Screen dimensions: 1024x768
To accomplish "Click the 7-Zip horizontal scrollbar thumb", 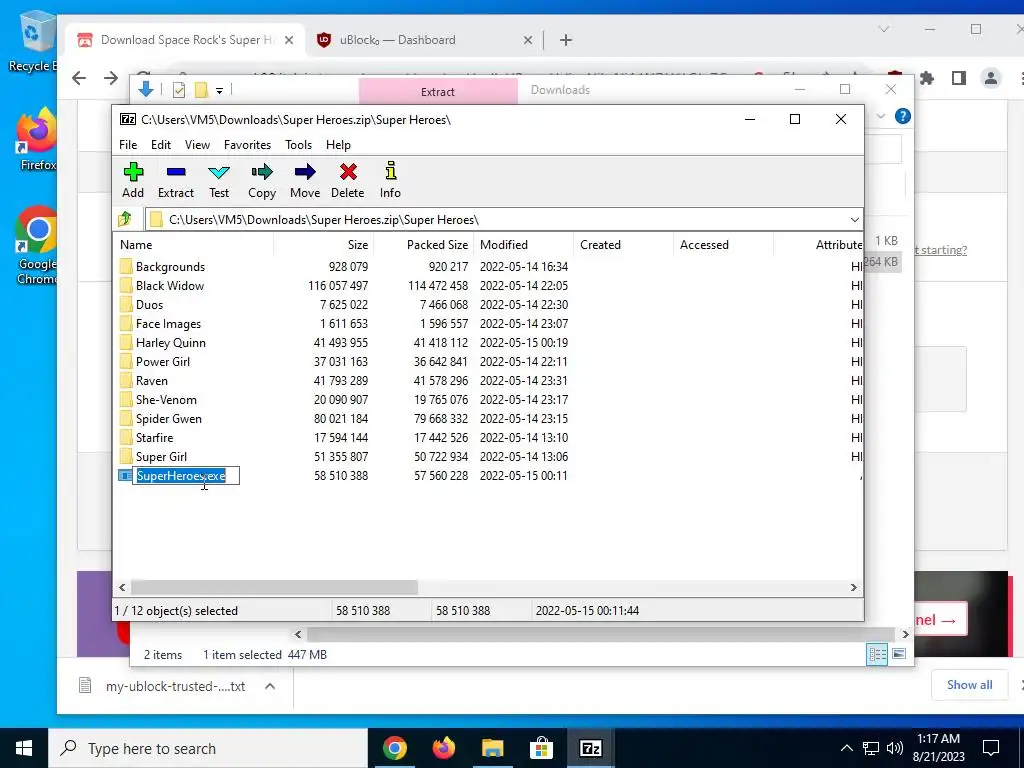I will 274,587.
